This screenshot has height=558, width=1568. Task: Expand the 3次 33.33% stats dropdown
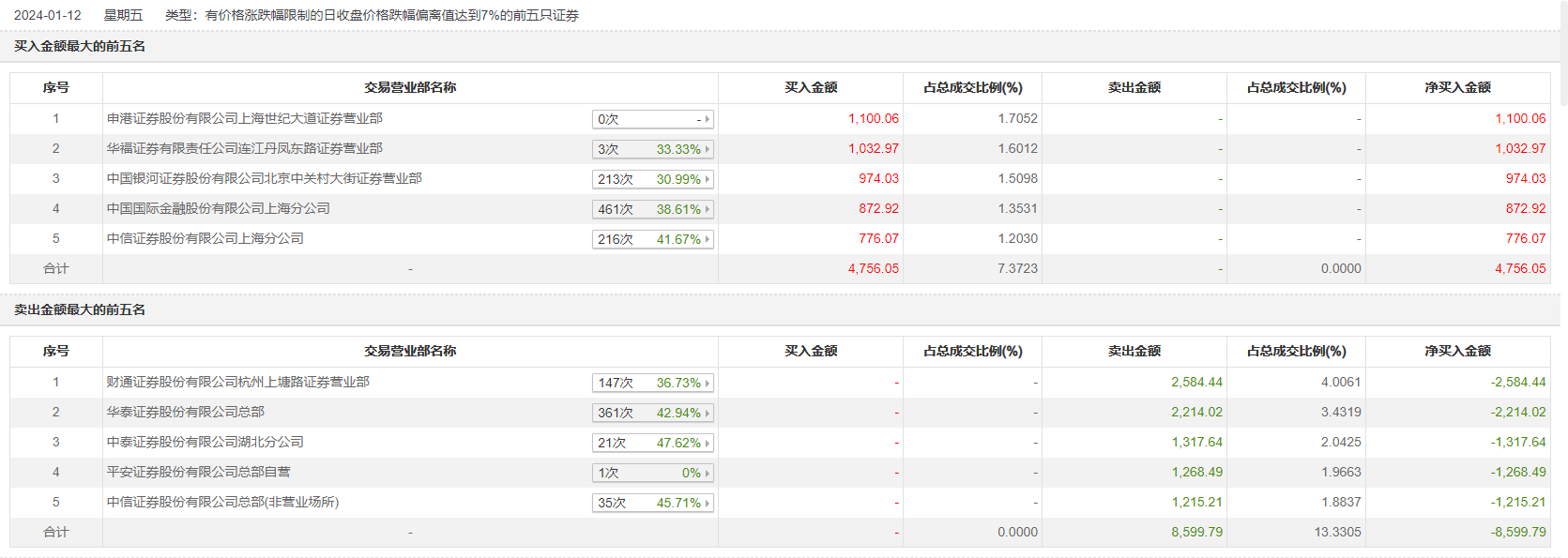[x=653, y=149]
